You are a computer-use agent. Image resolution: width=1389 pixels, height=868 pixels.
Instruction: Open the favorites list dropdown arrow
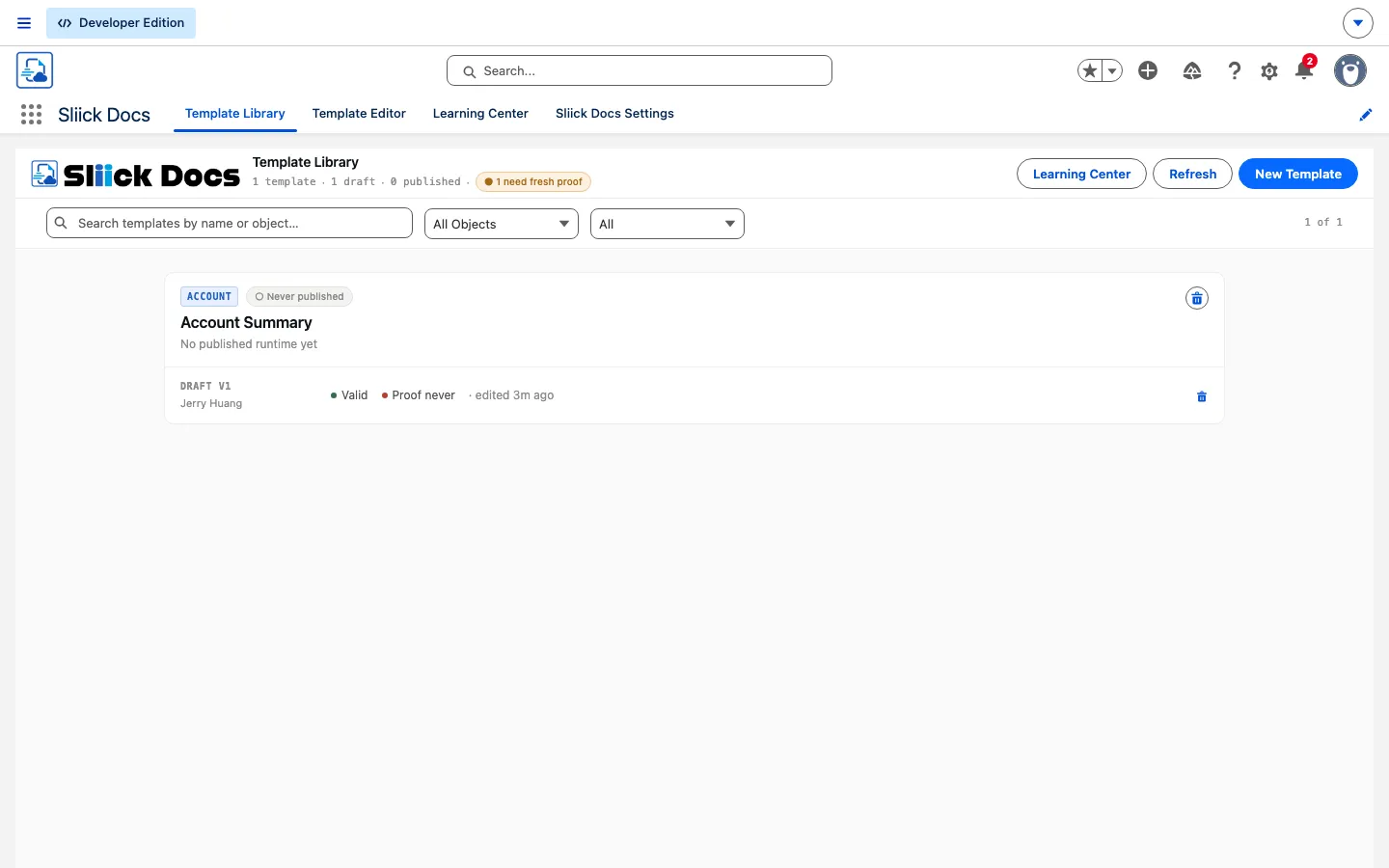coord(1112,70)
